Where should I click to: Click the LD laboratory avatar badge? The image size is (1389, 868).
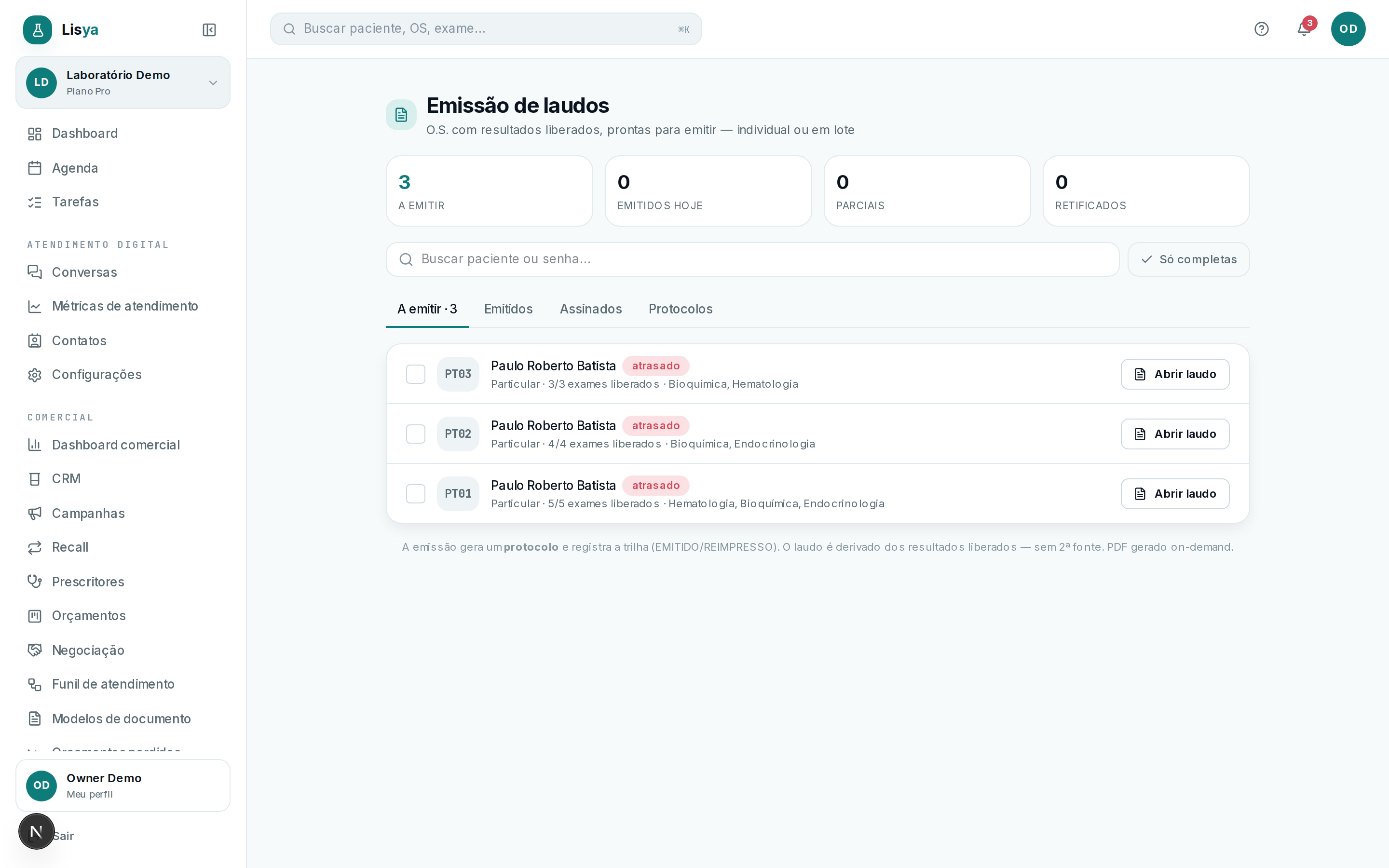coord(41,82)
